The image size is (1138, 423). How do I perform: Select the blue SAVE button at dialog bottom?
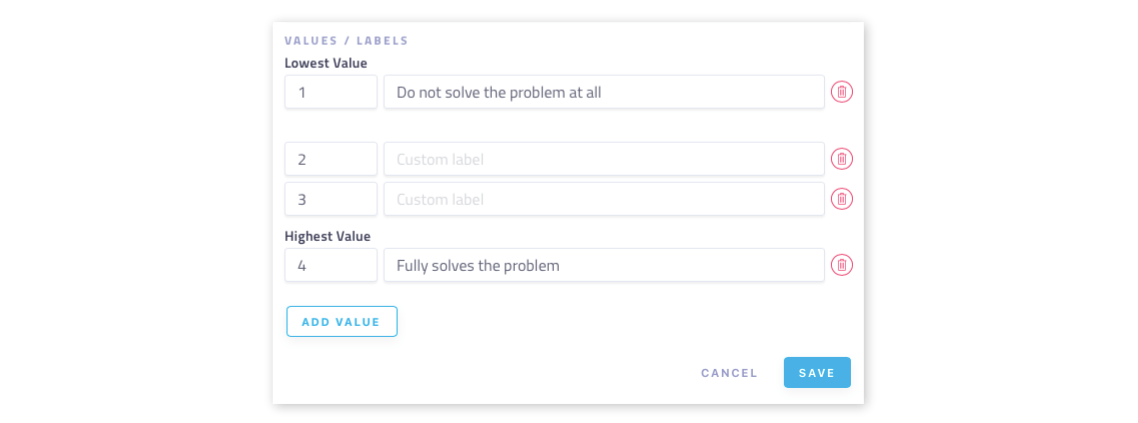817,373
